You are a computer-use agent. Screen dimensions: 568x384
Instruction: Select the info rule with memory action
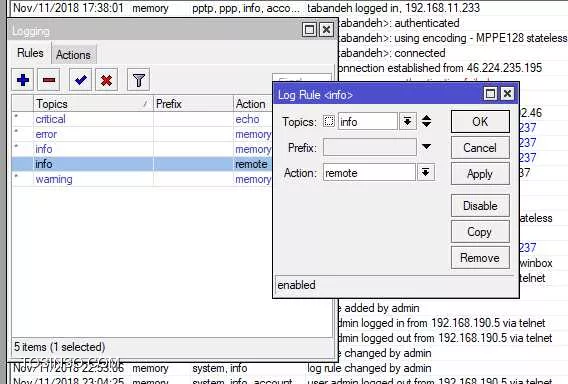coord(142,149)
